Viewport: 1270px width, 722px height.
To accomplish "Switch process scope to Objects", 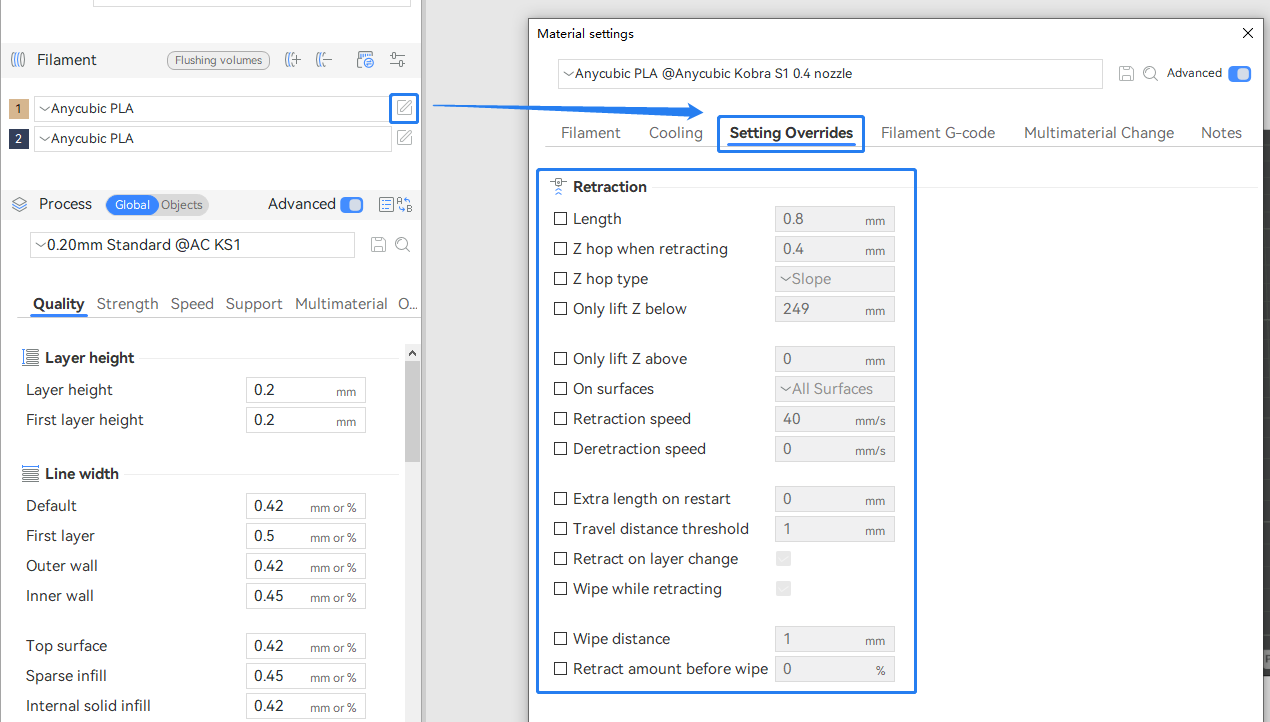I will [x=182, y=205].
